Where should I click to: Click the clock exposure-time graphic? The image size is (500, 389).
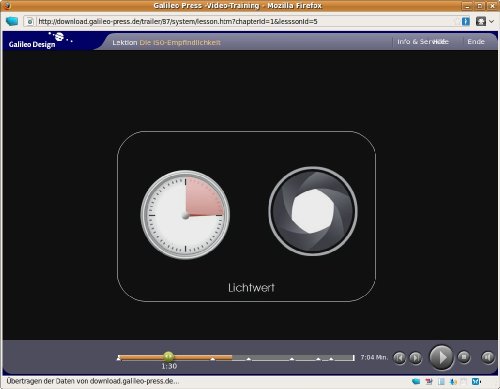(185, 215)
